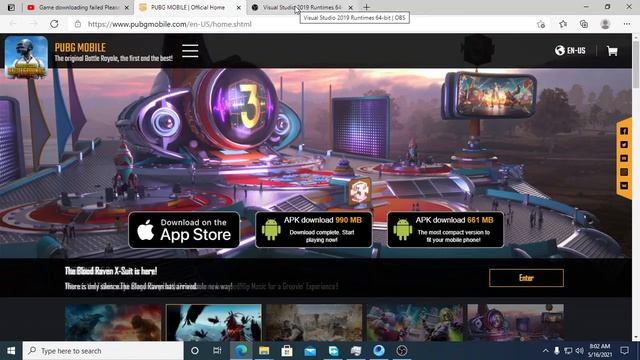Open Edge Settings and more menu
This screenshot has width=640, height=360.
(627, 24)
